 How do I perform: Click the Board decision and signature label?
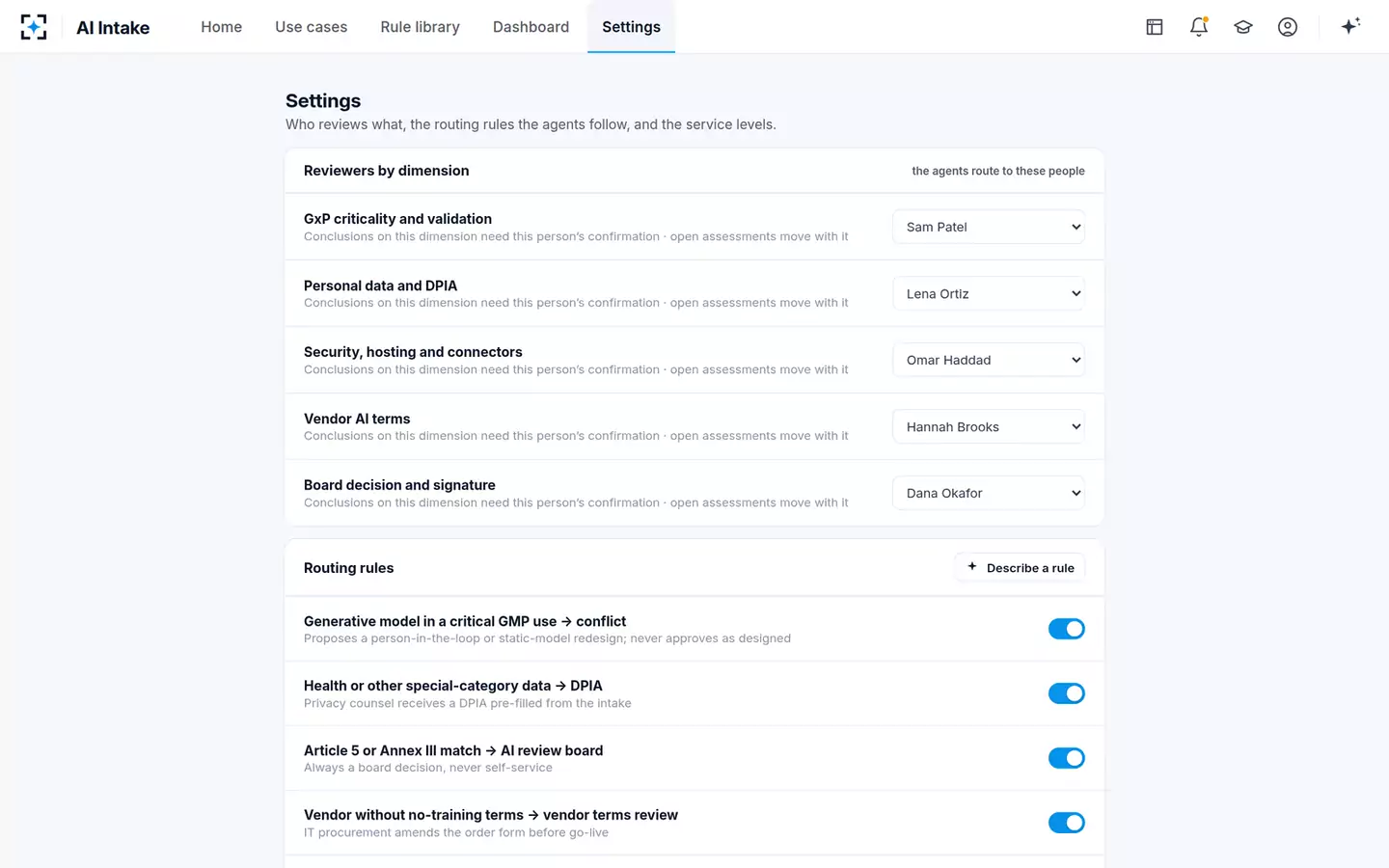pyautogui.click(x=399, y=485)
